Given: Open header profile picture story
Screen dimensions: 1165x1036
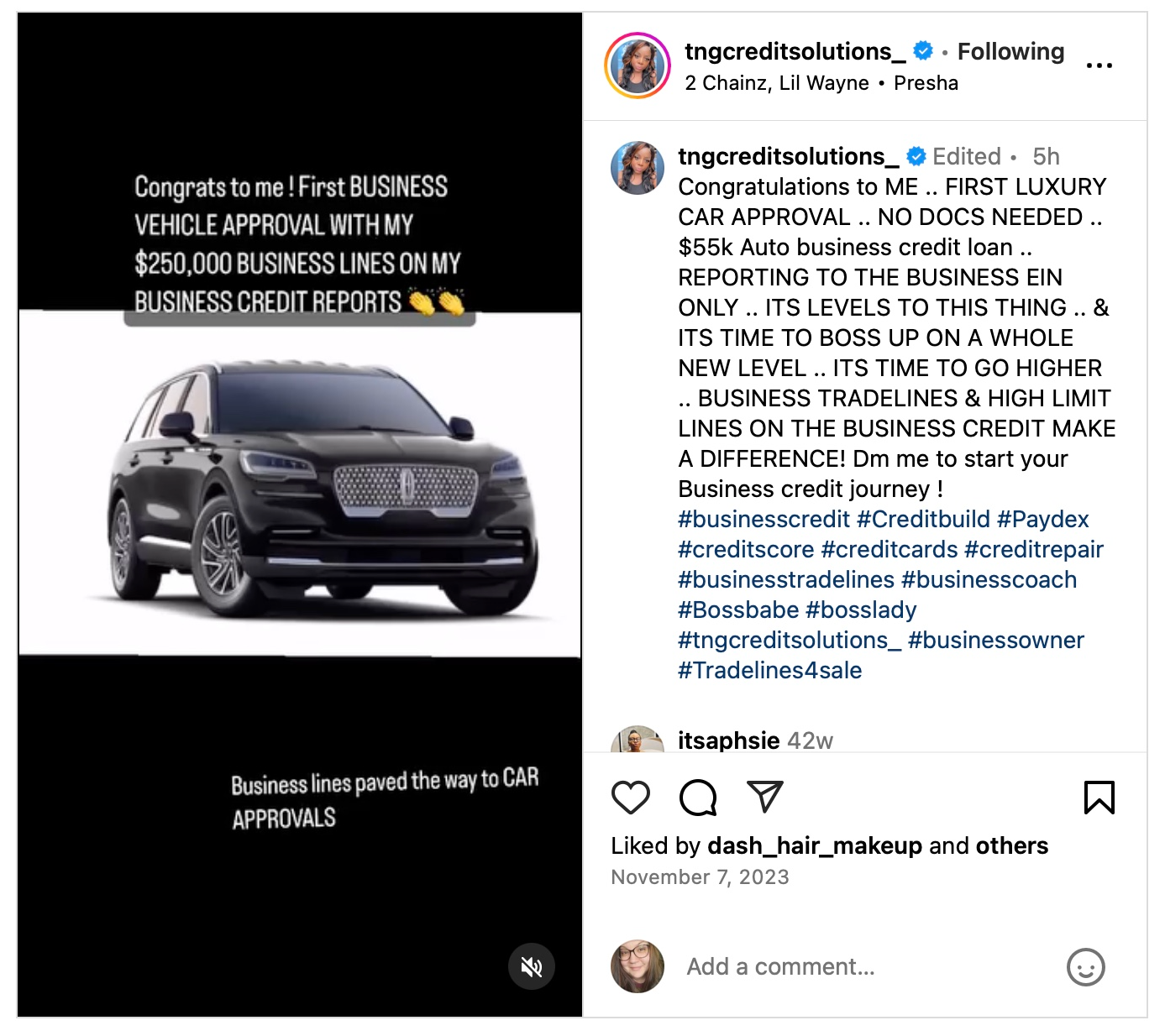Looking at the screenshot, I should [638, 65].
